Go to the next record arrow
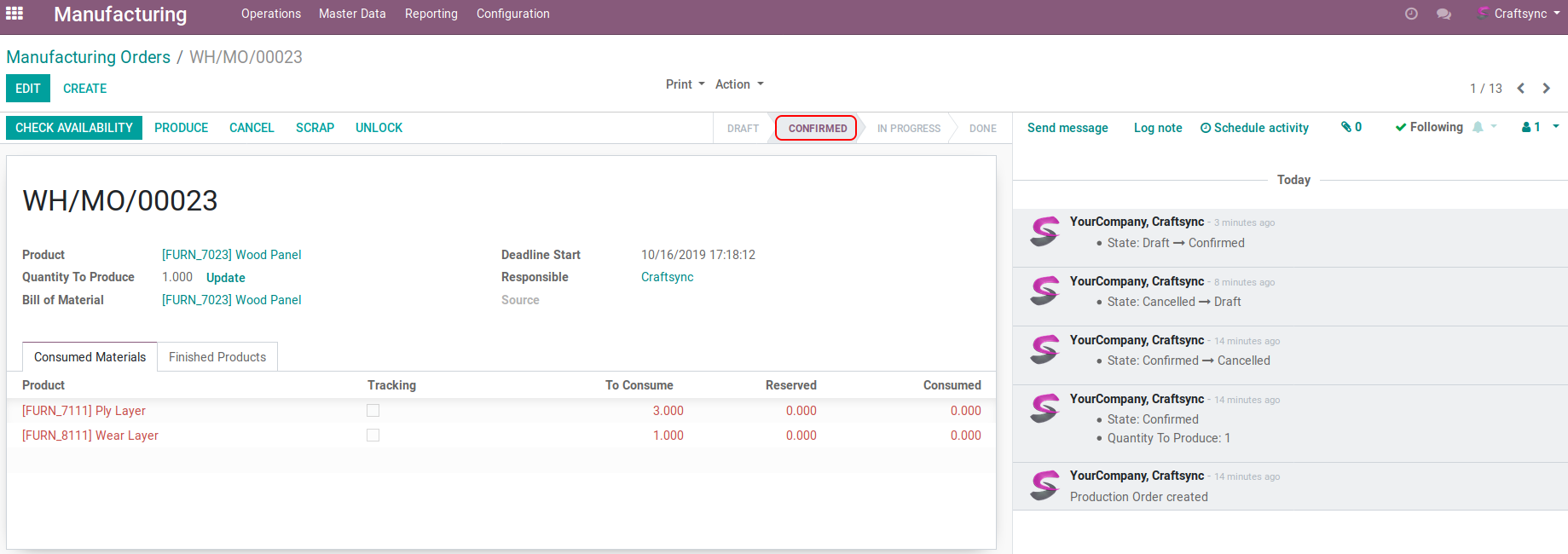The height and width of the screenshot is (554, 1568). tap(1546, 89)
